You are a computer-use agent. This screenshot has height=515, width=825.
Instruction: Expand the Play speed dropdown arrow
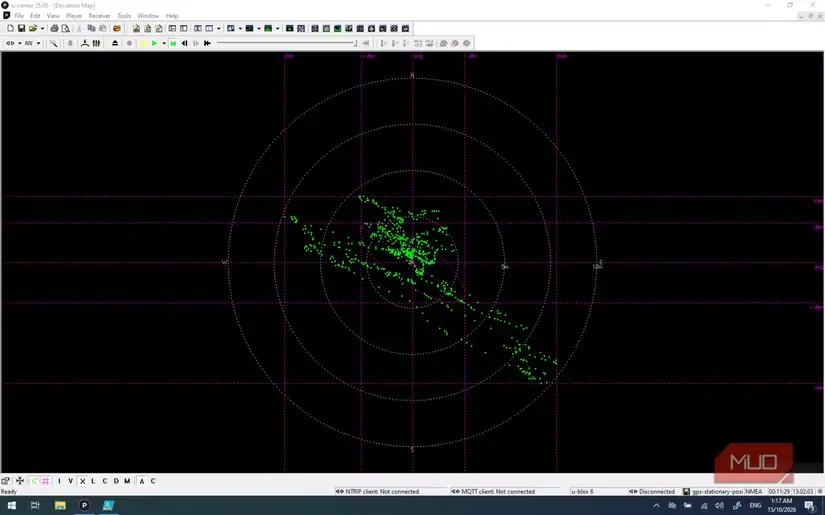point(164,43)
